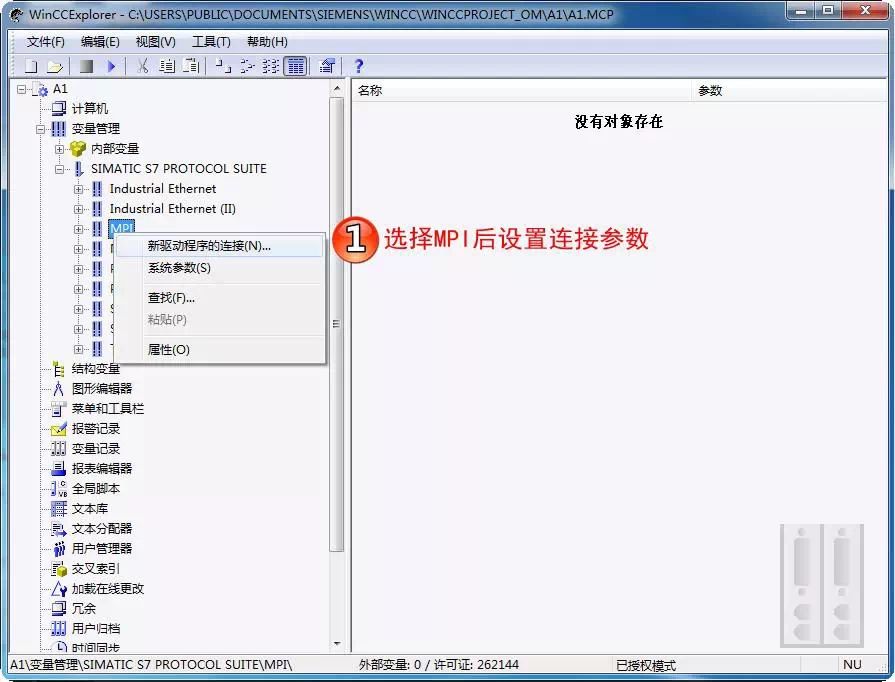Choose 属性(O) in the context menu
Image resolution: width=895 pixels, height=682 pixels.
click(220, 350)
